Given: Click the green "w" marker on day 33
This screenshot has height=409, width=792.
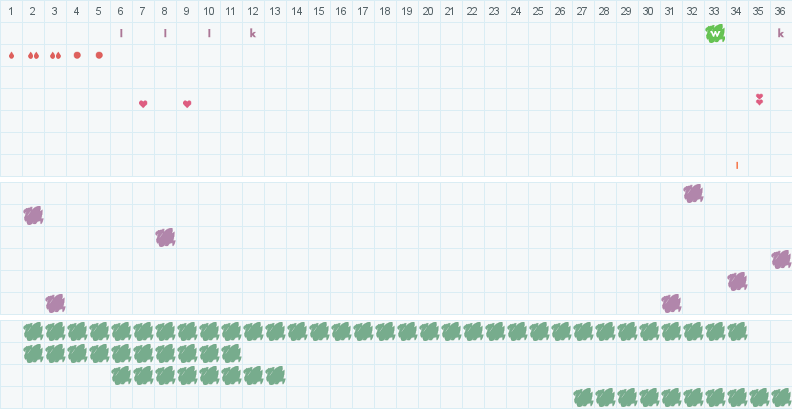Looking at the screenshot, I should coord(715,34).
